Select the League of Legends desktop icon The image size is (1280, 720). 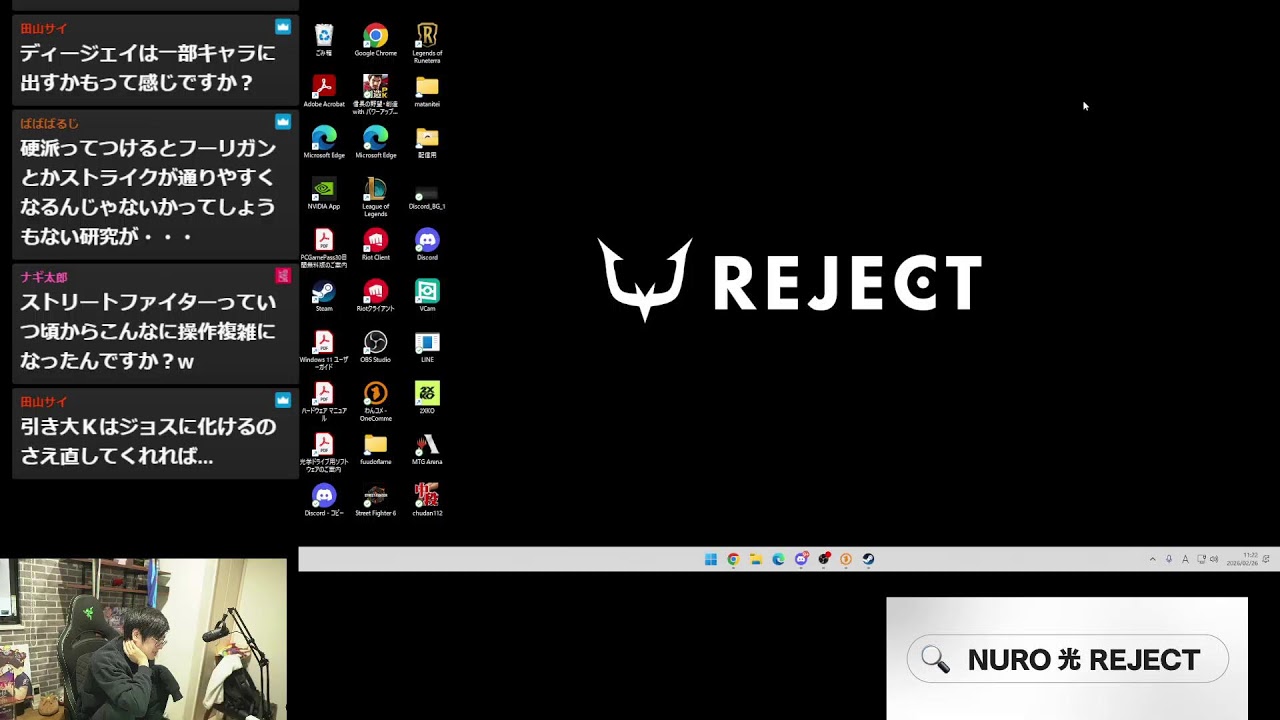[x=375, y=197]
